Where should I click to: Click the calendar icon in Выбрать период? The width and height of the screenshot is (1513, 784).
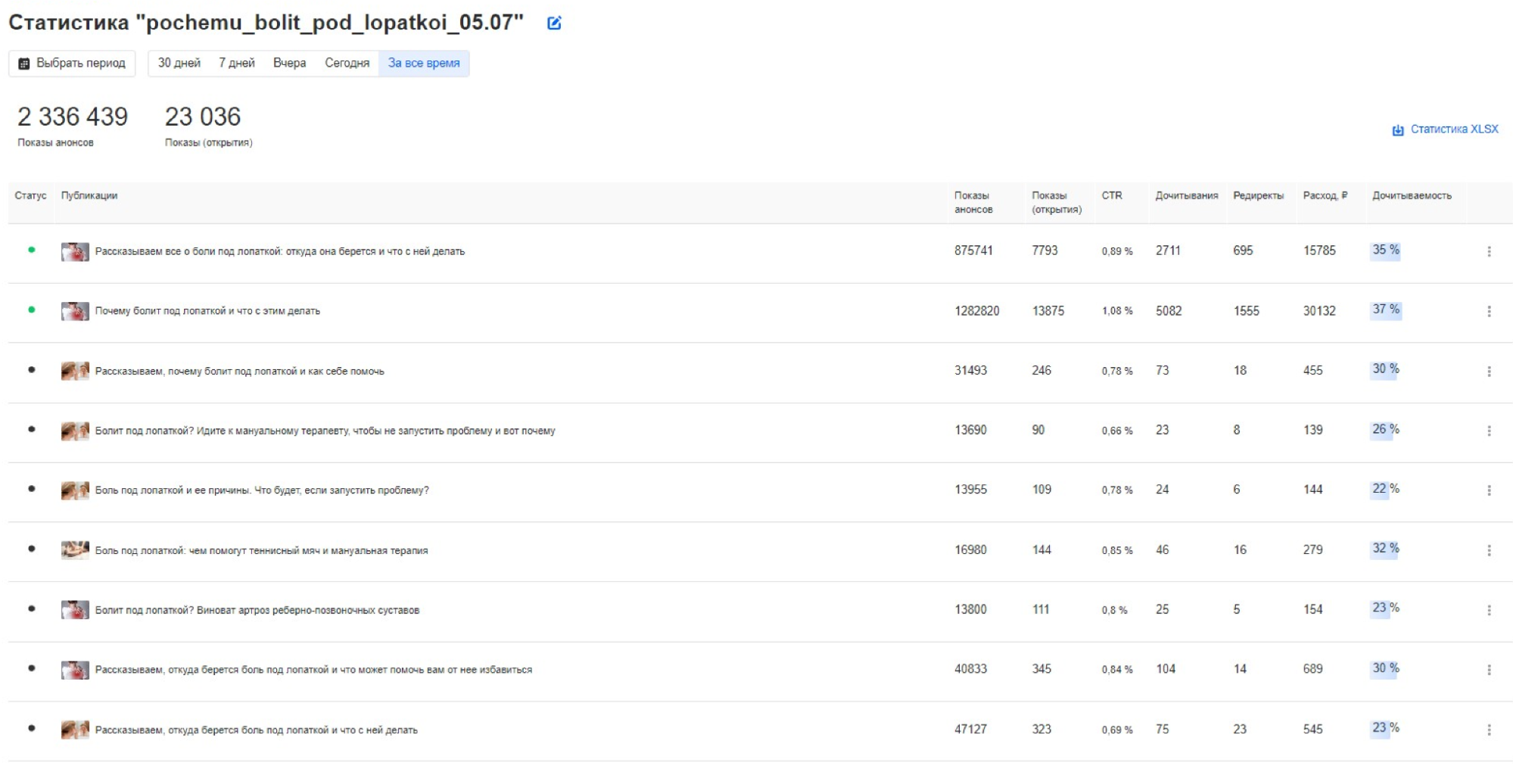(24, 64)
